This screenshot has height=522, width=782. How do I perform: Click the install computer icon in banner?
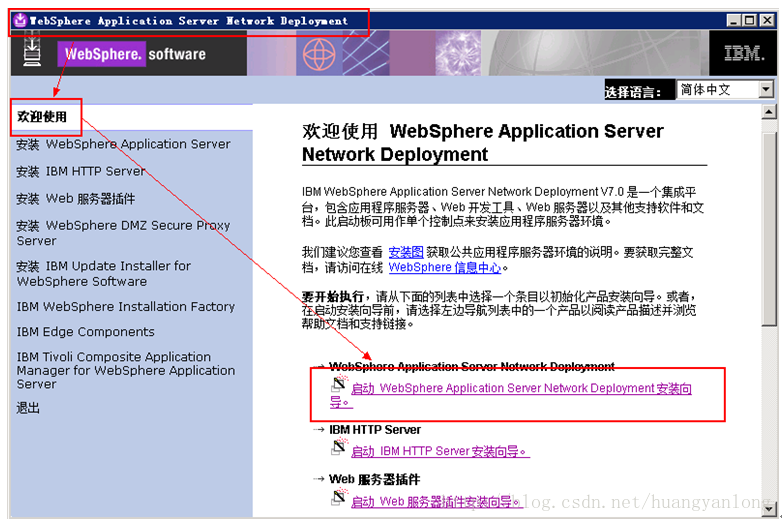coord(32,48)
